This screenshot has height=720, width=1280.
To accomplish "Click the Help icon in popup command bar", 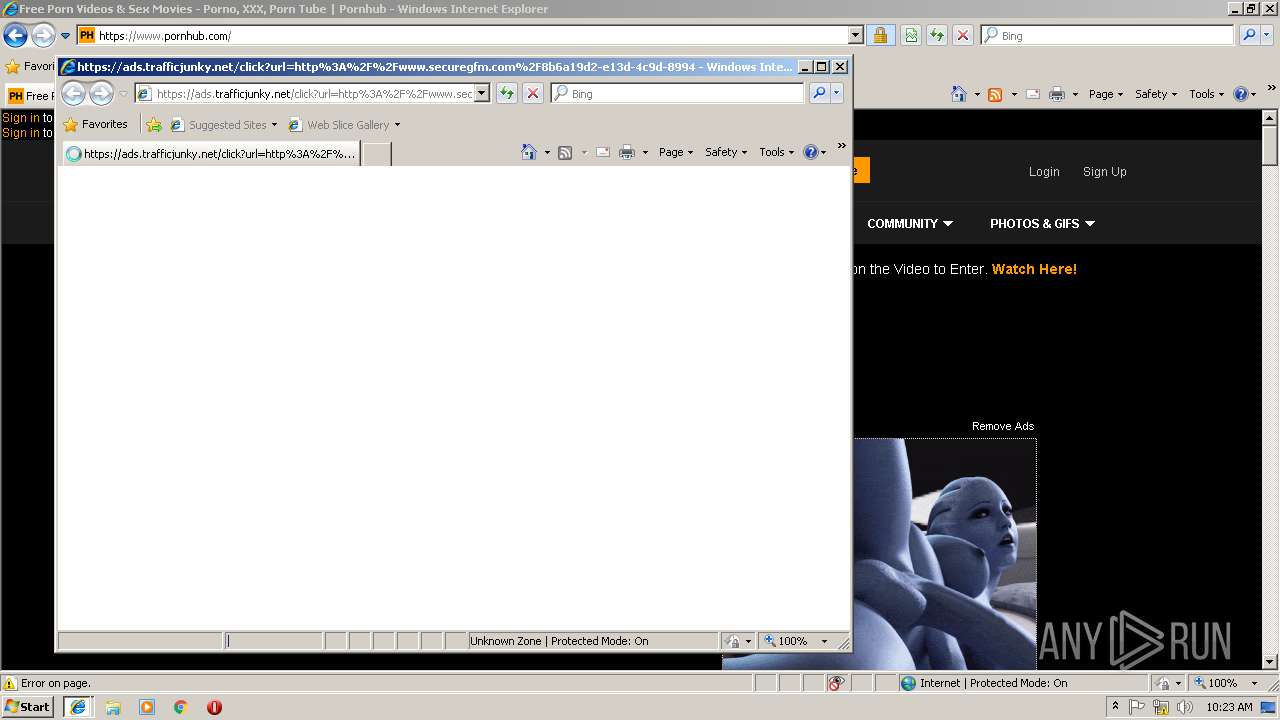I will point(810,152).
